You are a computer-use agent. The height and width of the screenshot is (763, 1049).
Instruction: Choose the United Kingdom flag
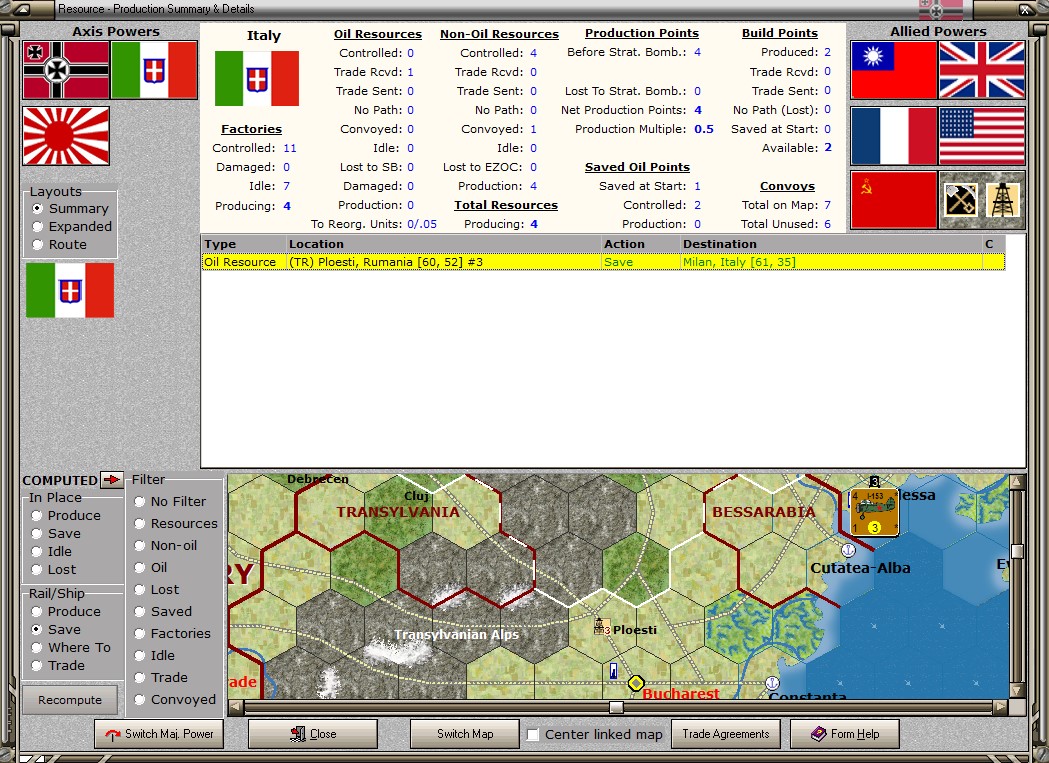pos(981,70)
